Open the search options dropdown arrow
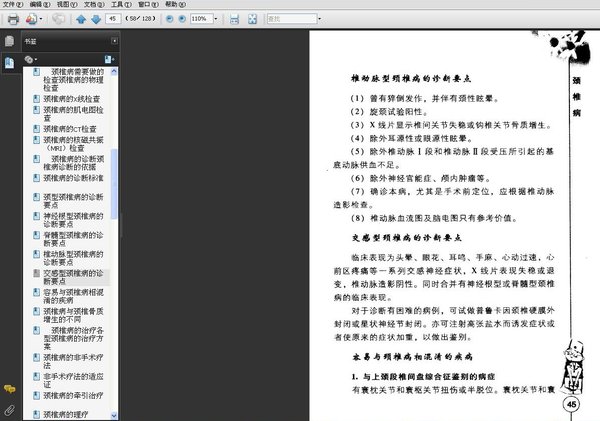This screenshot has height=421, width=600. click(x=320, y=19)
